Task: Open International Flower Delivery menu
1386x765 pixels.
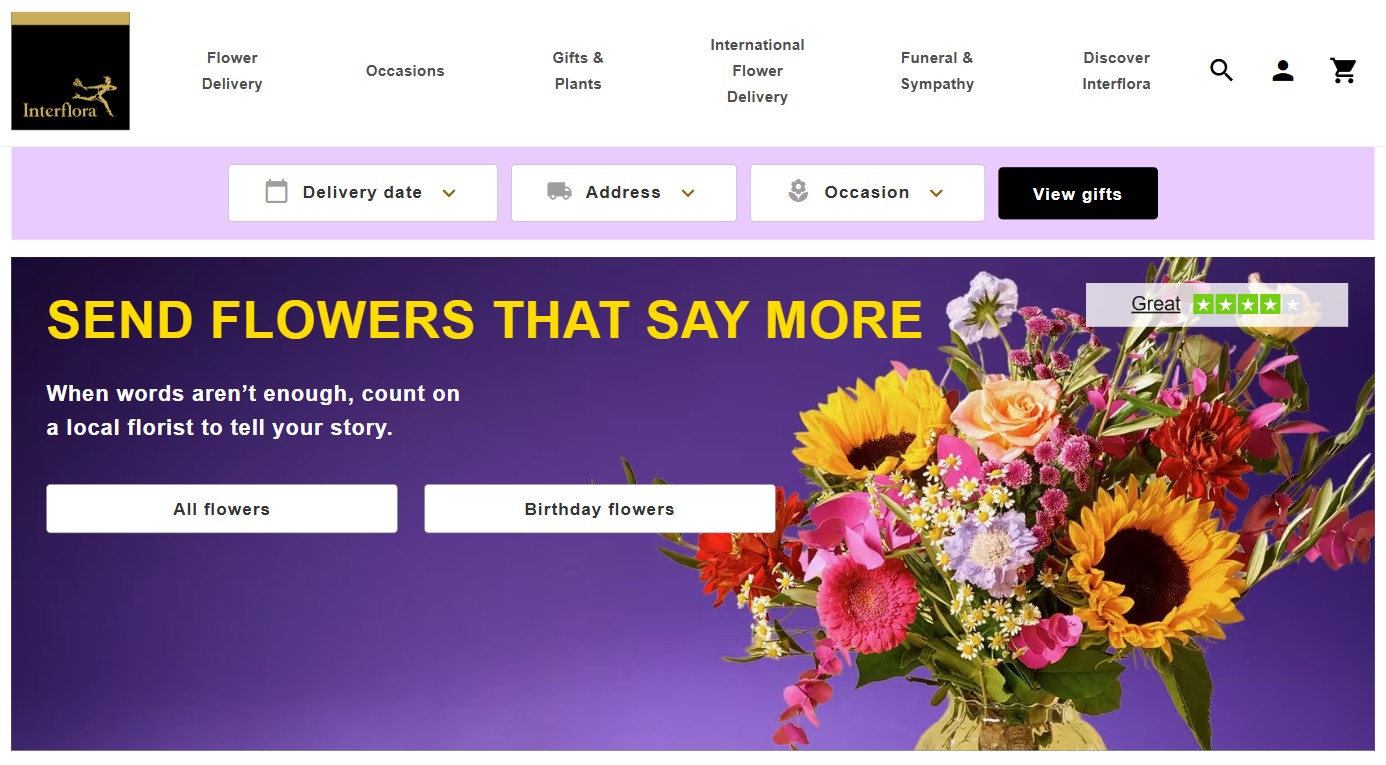Action: (x=757, y=71)
